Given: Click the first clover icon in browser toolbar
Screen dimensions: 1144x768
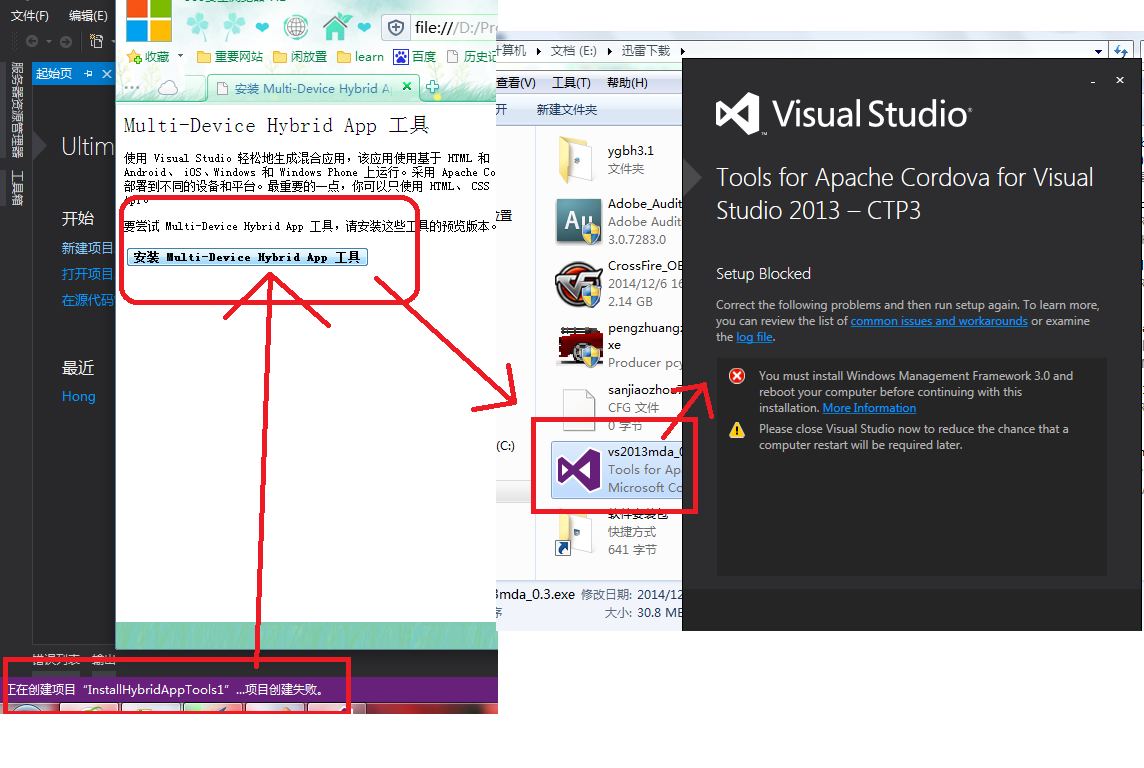Looking at the screenshot, I should (x=198, y=27).
